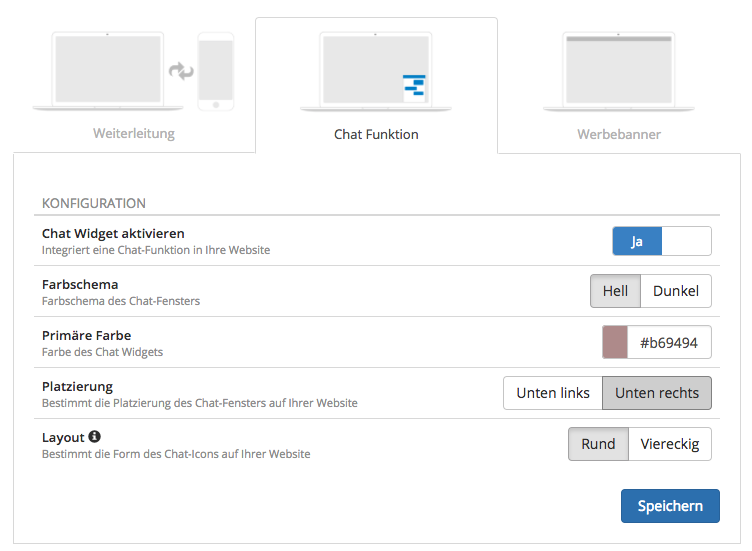The height and width of the screenshot is (551, 752).
Task: Click the #b69494 color hex field
Action: tap(669, 342)
